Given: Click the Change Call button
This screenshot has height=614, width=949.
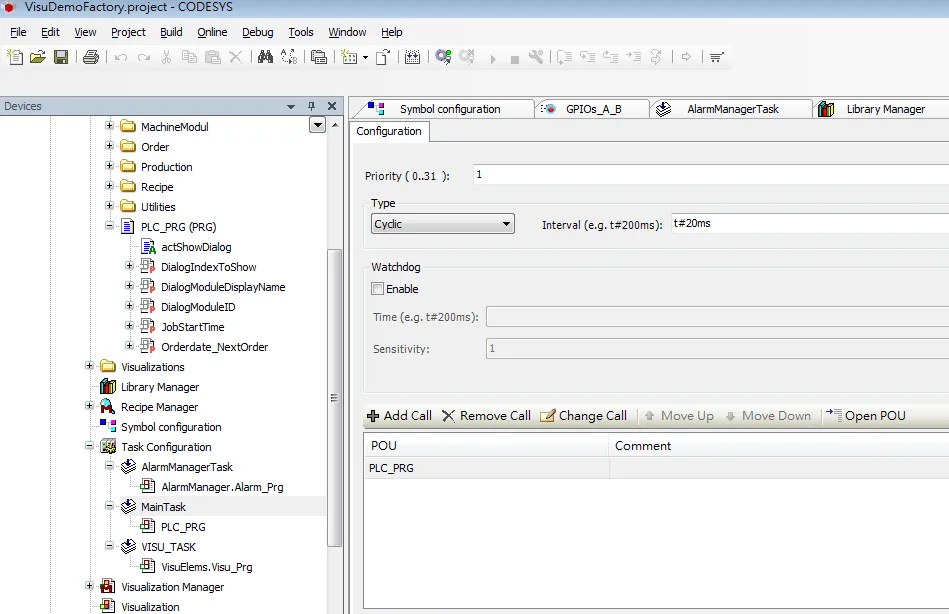Looking at the screenshot, I should tap(583, 416).
